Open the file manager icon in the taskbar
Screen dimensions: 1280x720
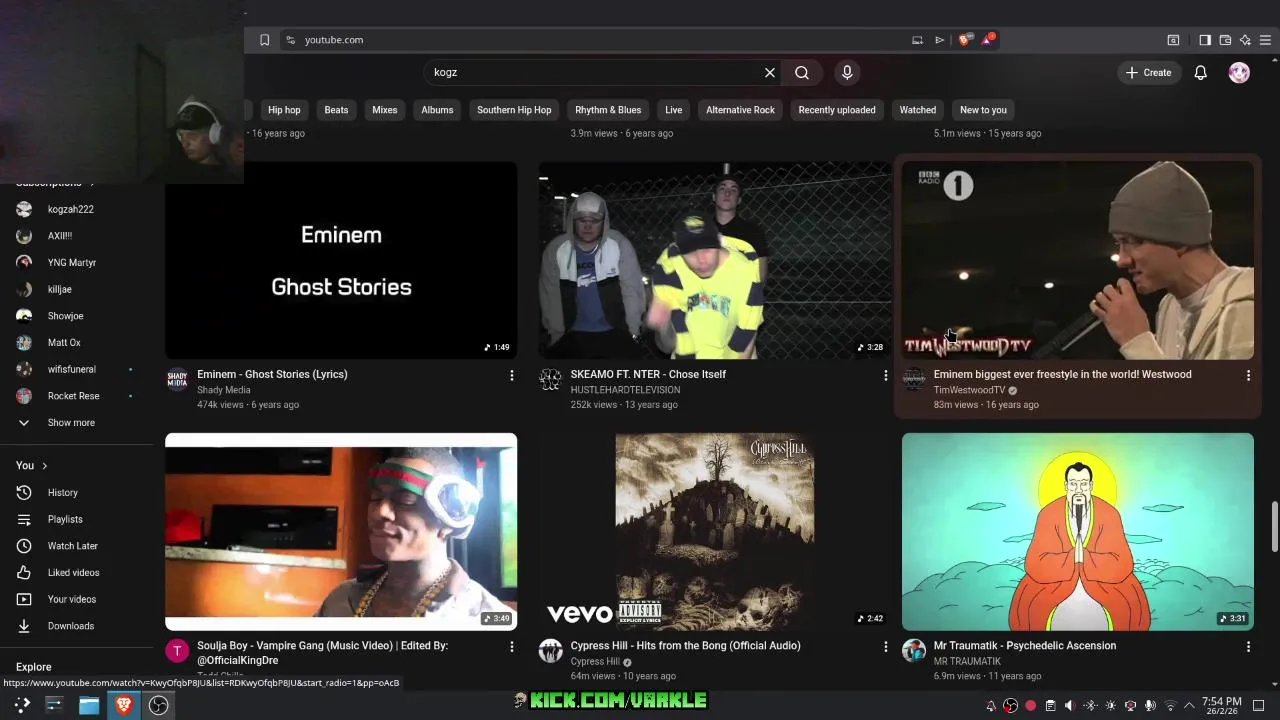click(x=89, y=705)
